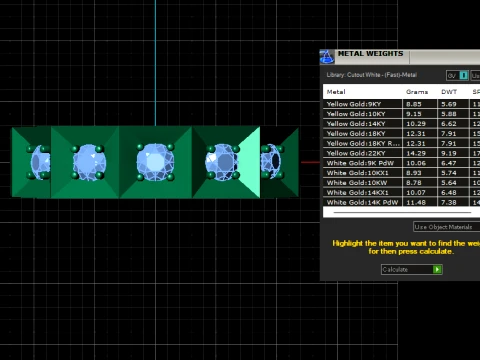This screenshot has width=480, height=360.
Task: Select the Yellow Gold:14KY row
Action: tap(401, 124)
